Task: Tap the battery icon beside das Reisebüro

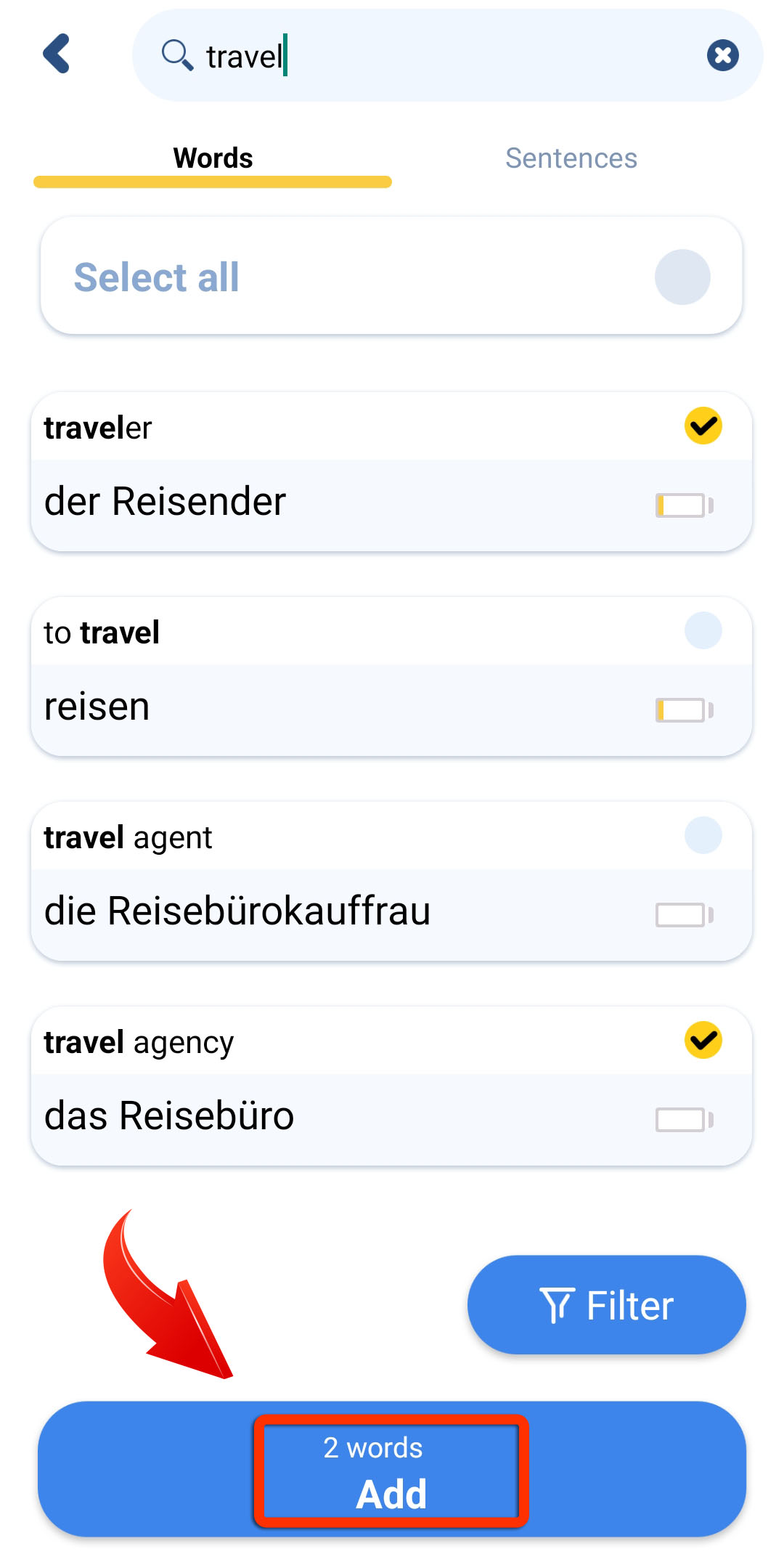Action: [x=684, y=1119]
